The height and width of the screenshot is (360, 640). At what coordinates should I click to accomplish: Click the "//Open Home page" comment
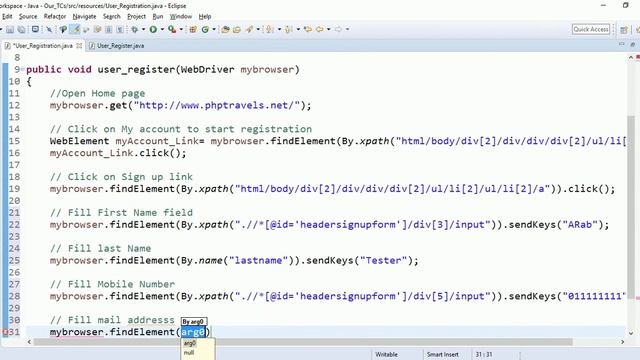coord(98,93)
